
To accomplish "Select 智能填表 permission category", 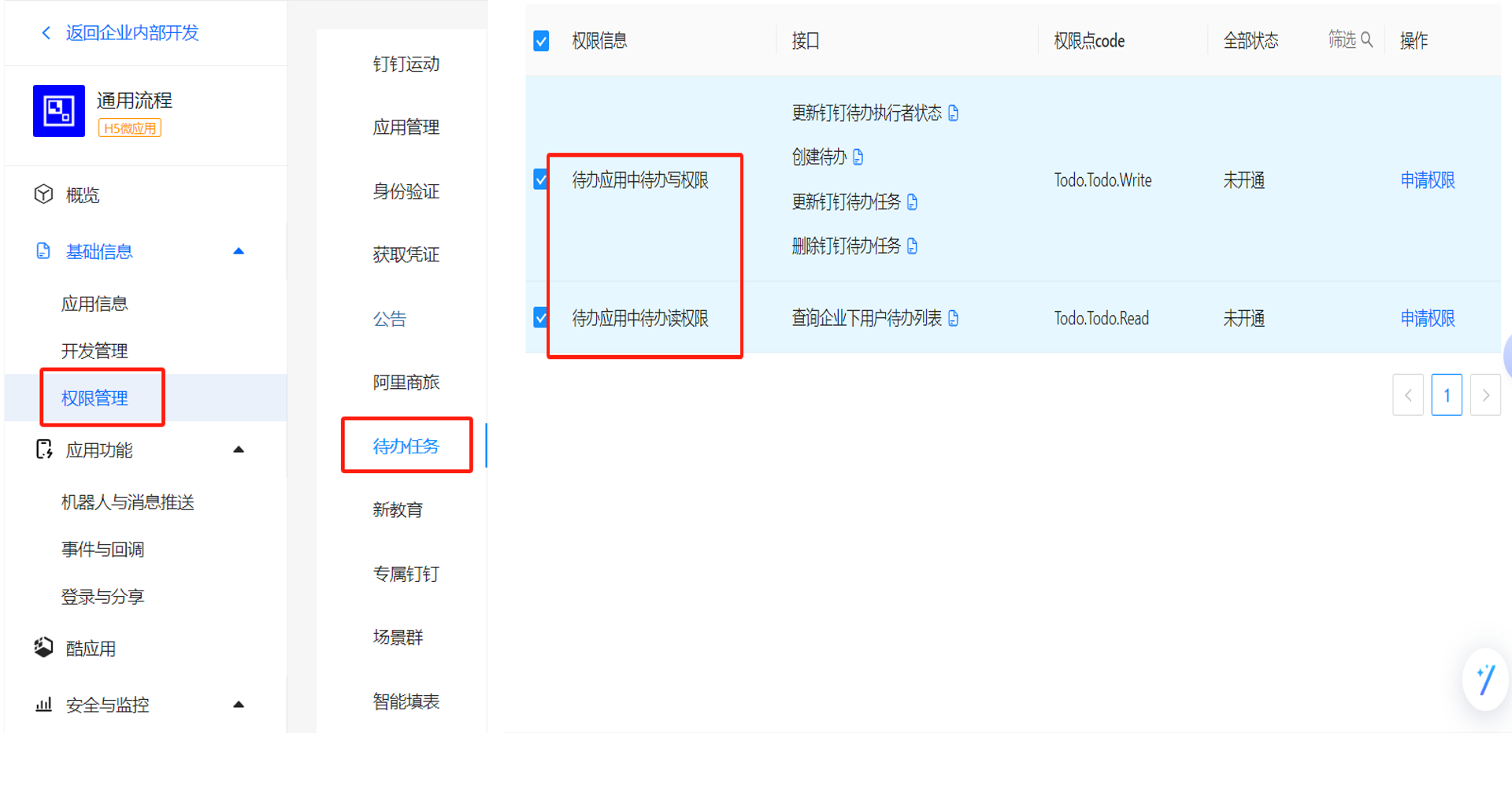I will click(406, 701).
